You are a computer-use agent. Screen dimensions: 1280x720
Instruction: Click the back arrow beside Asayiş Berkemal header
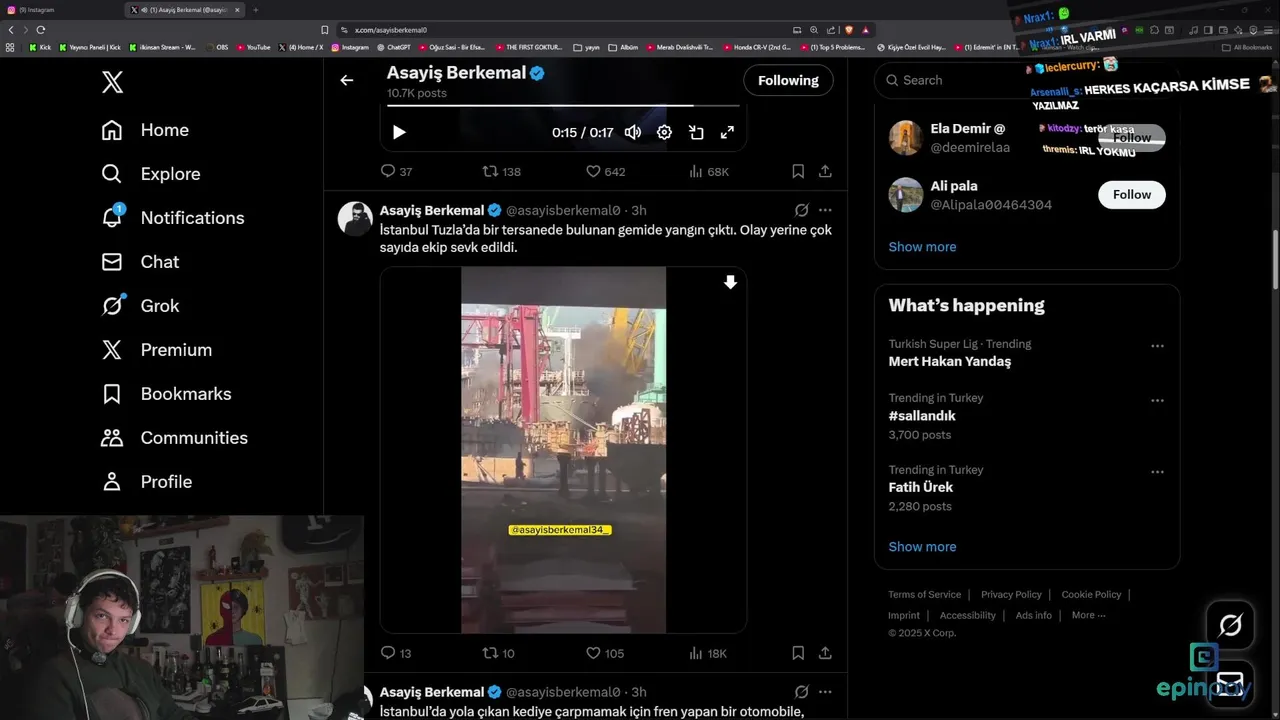(x=346, y=80)
